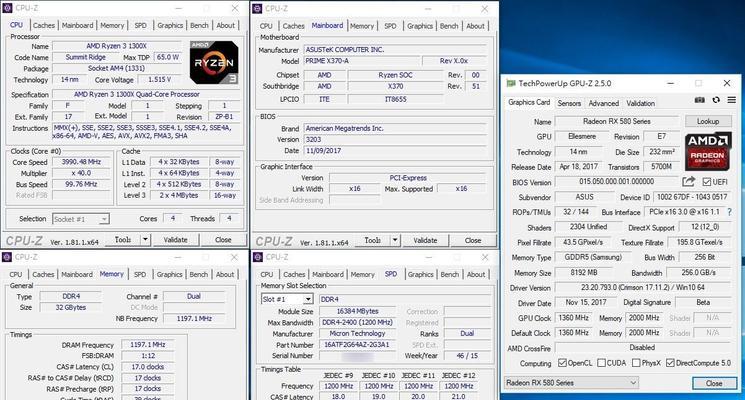Click the GPU Name field 'Radeon RX 580 Series'
Viewport: 745px width, 400px height.
[x=617, y=121]
